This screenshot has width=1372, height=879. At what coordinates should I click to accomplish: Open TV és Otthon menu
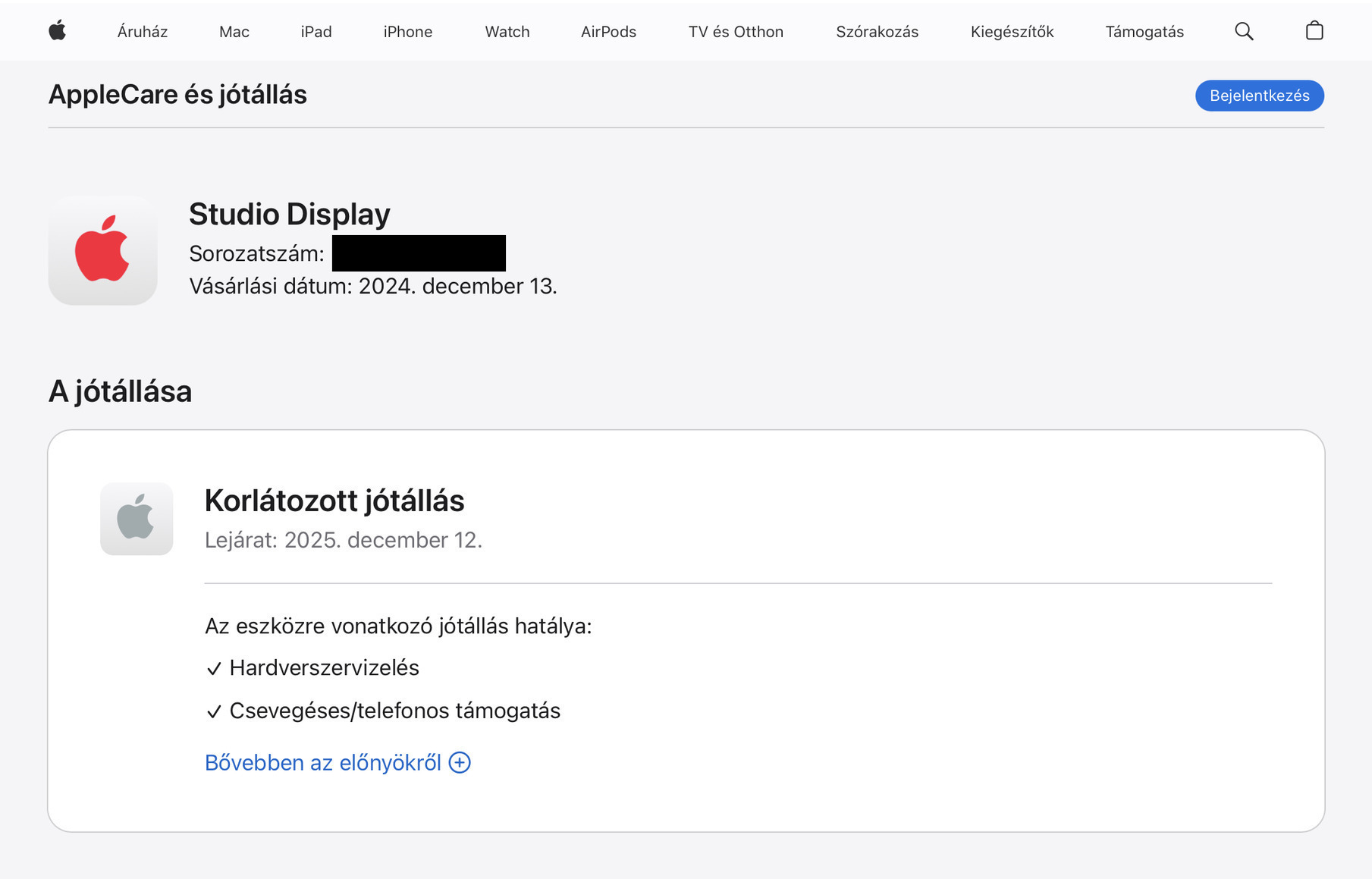click(x=736, y=32)
